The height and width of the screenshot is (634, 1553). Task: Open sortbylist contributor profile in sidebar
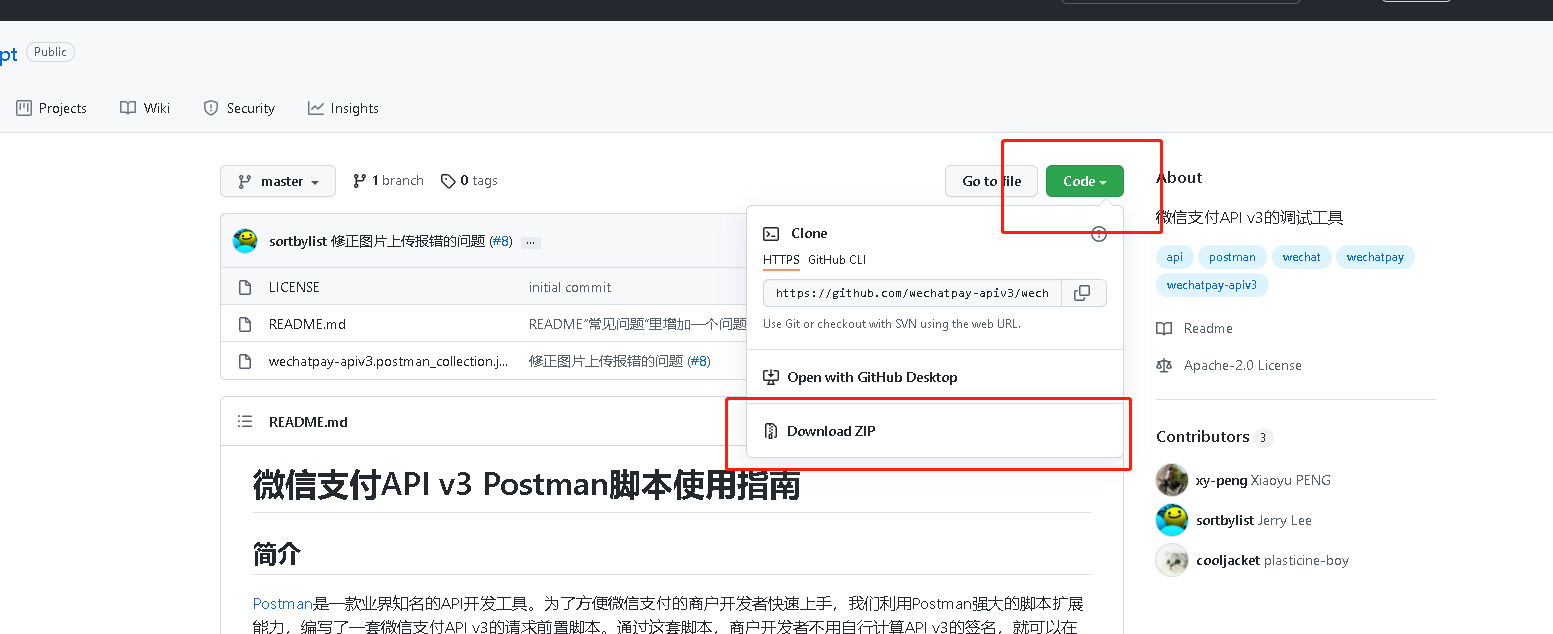click(1254, 520)
